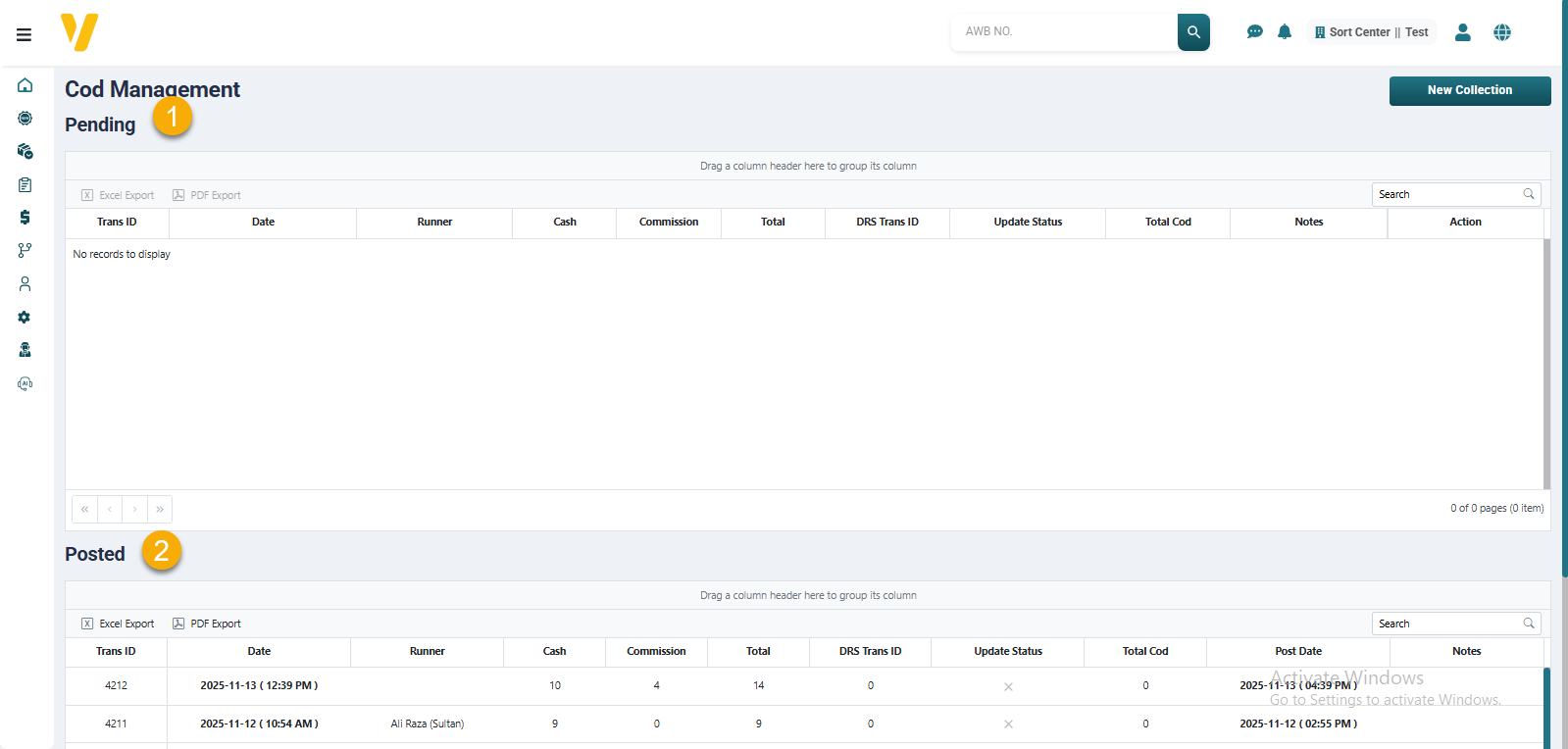Open the clipboard reports sidebar icon

pos(25,184)
